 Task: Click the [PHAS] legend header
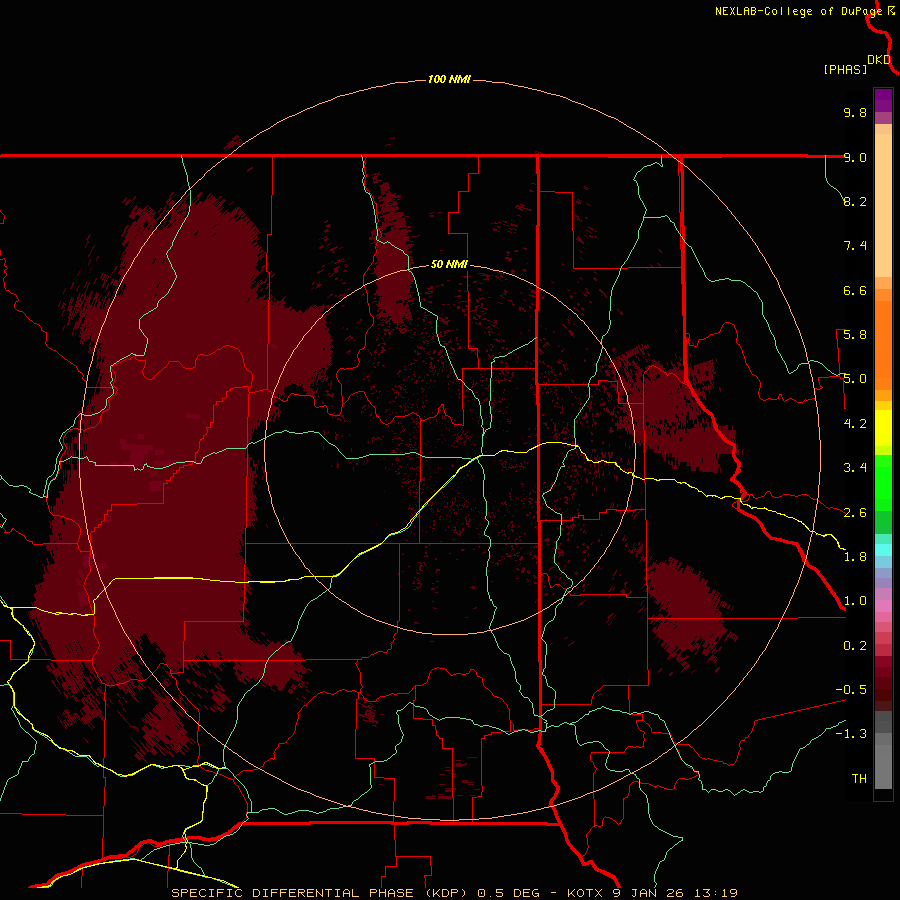click(845, 69)
